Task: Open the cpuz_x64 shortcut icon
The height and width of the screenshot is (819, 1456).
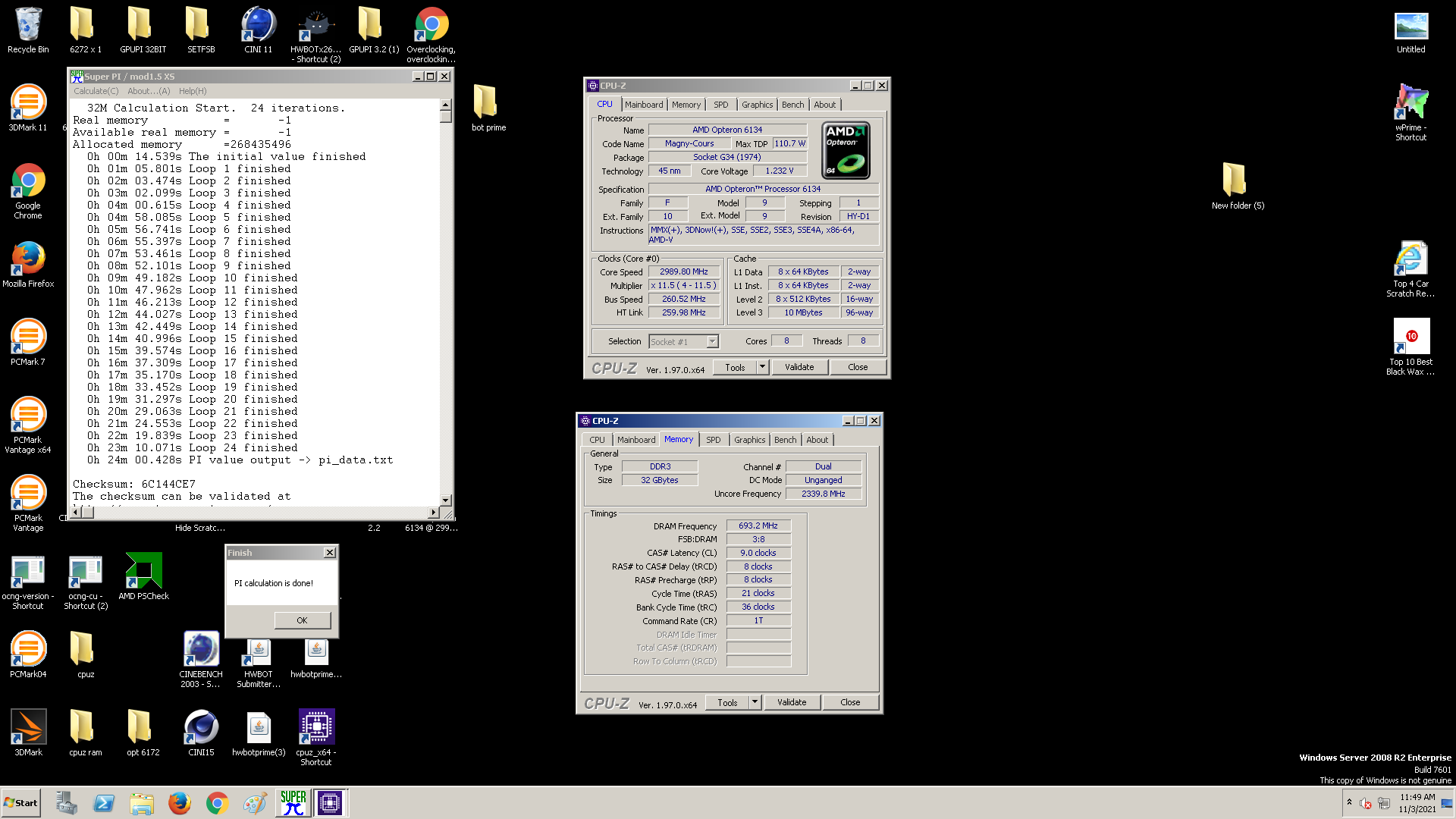Action: pos(316,738)
